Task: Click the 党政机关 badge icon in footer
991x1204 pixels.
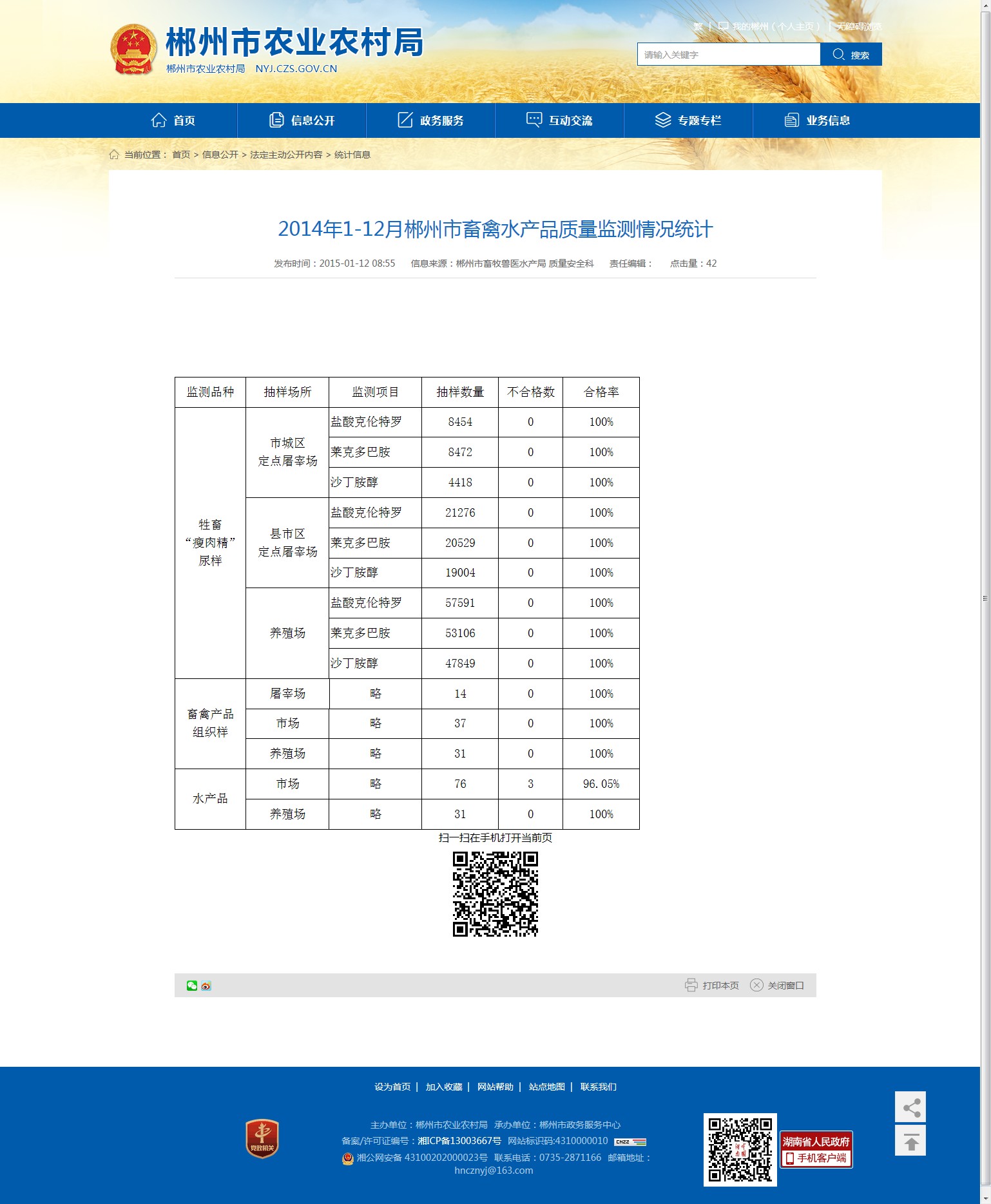Action: tap(262, 1138)
